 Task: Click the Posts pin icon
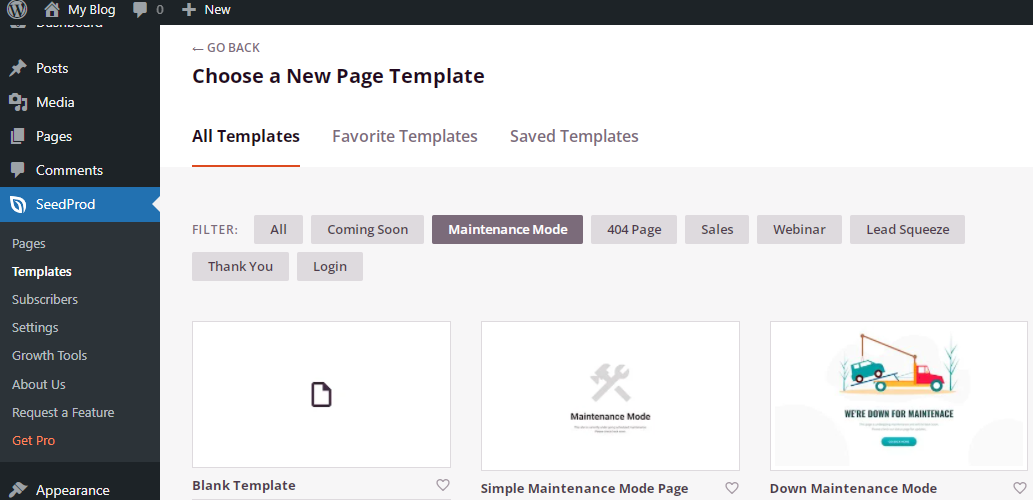[18, 68]
